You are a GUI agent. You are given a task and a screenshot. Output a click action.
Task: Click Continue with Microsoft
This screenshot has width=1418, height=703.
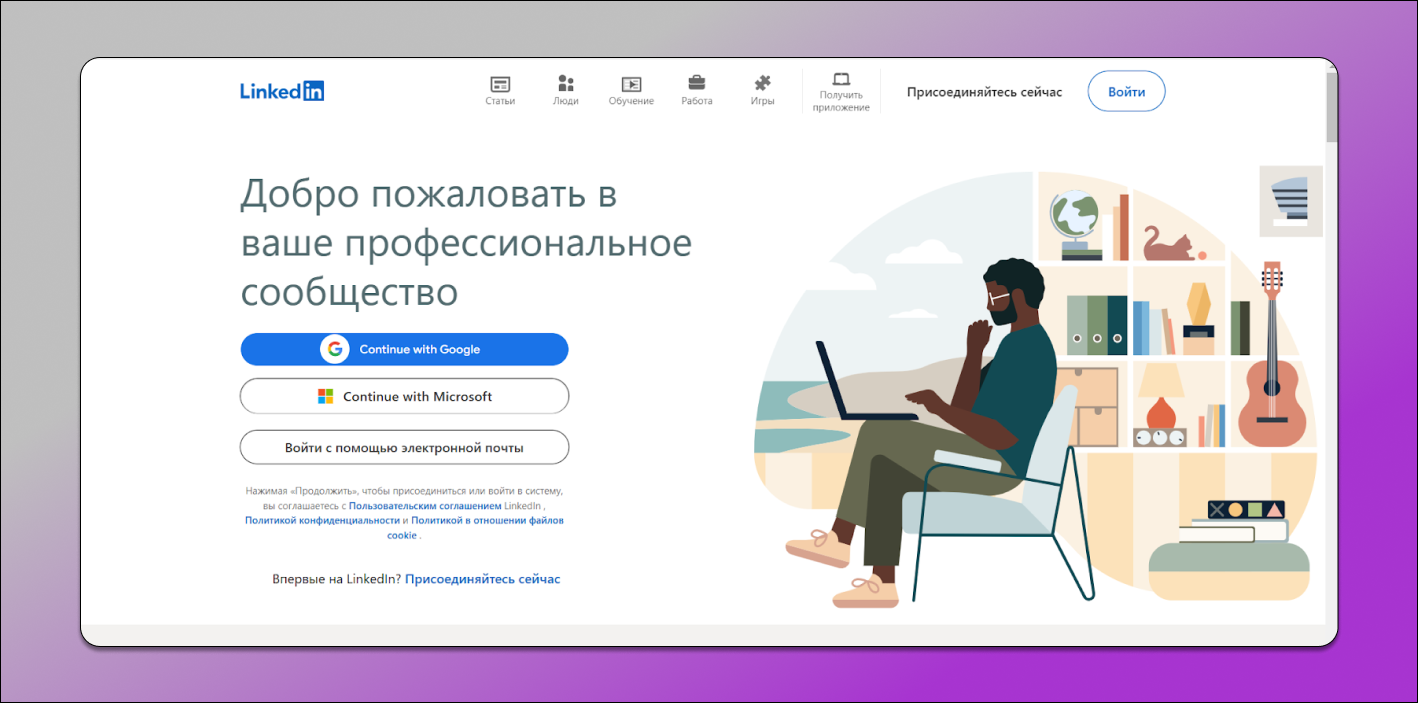404,396
